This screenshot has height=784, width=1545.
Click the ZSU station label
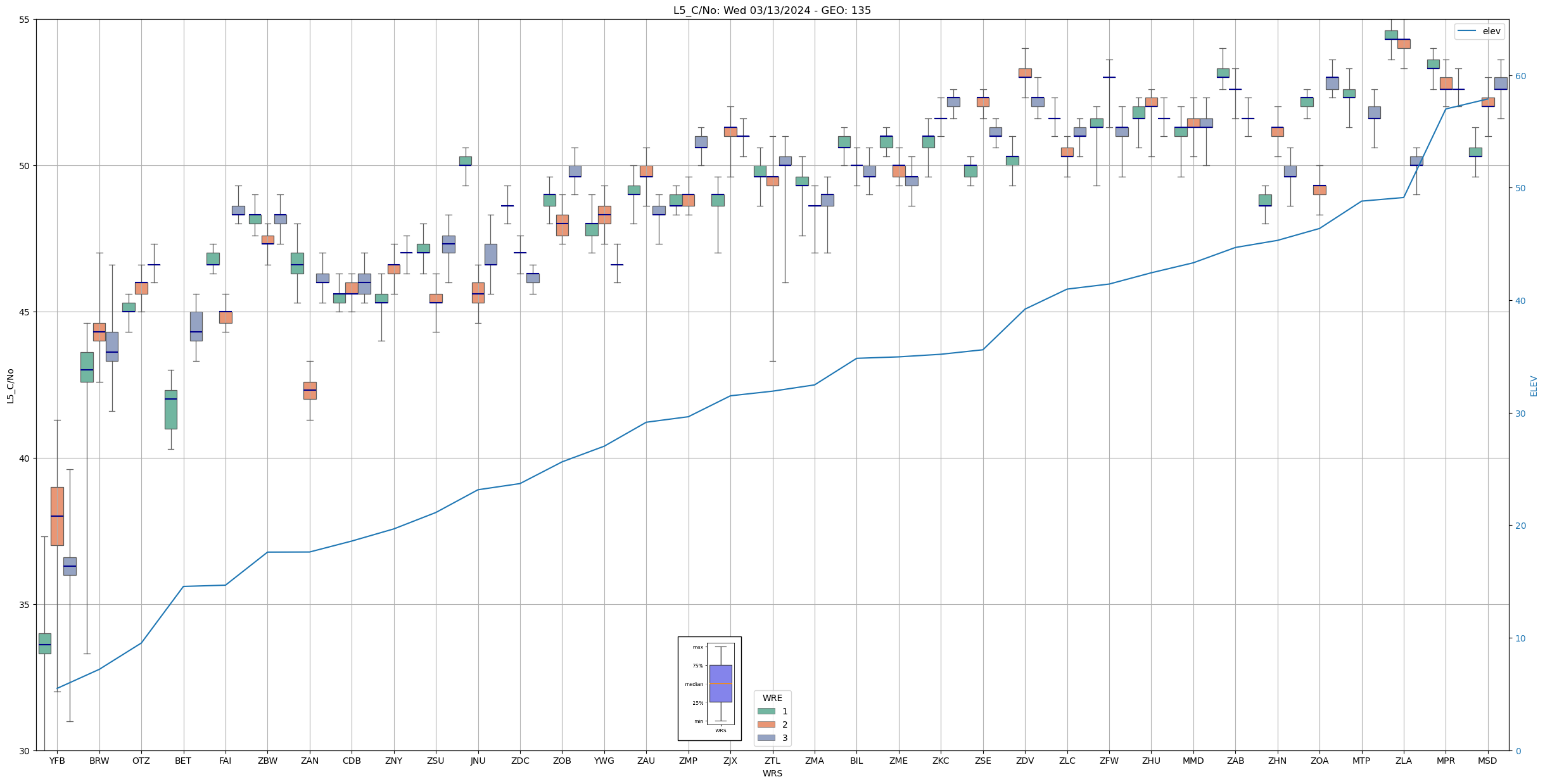(436, 761)
